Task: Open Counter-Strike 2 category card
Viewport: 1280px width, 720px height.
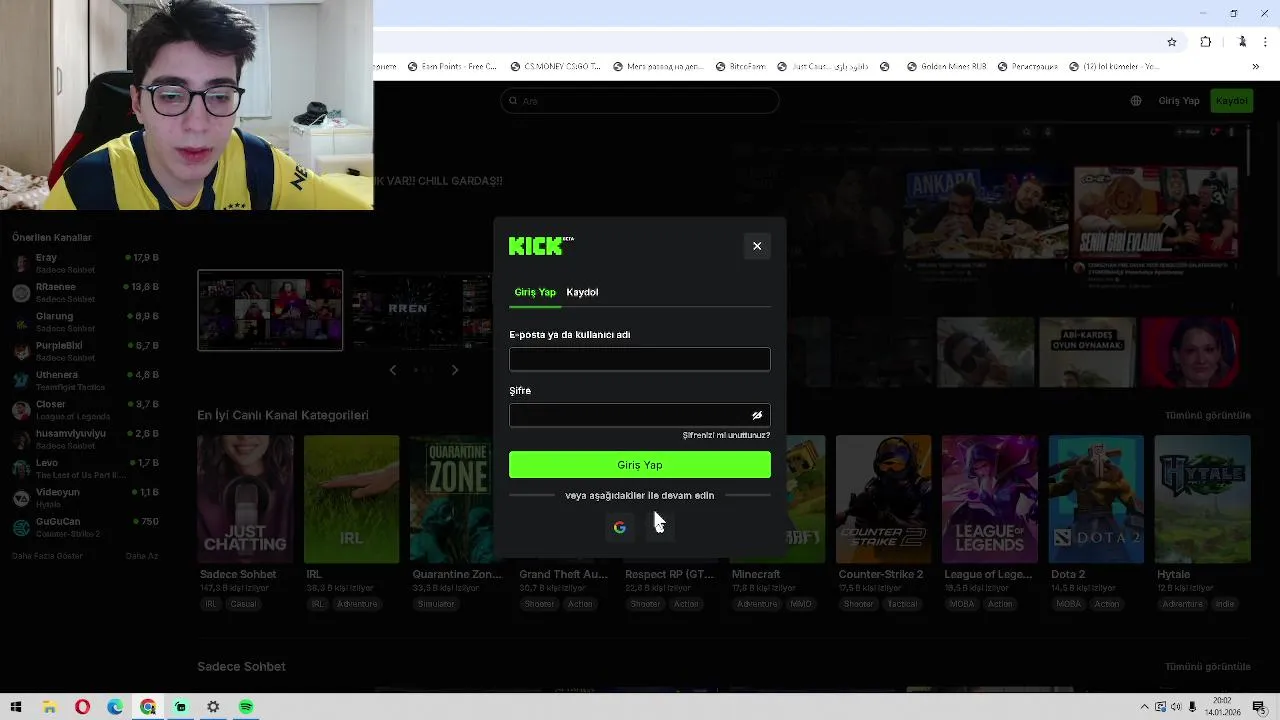Action: (x=883, y=499)
